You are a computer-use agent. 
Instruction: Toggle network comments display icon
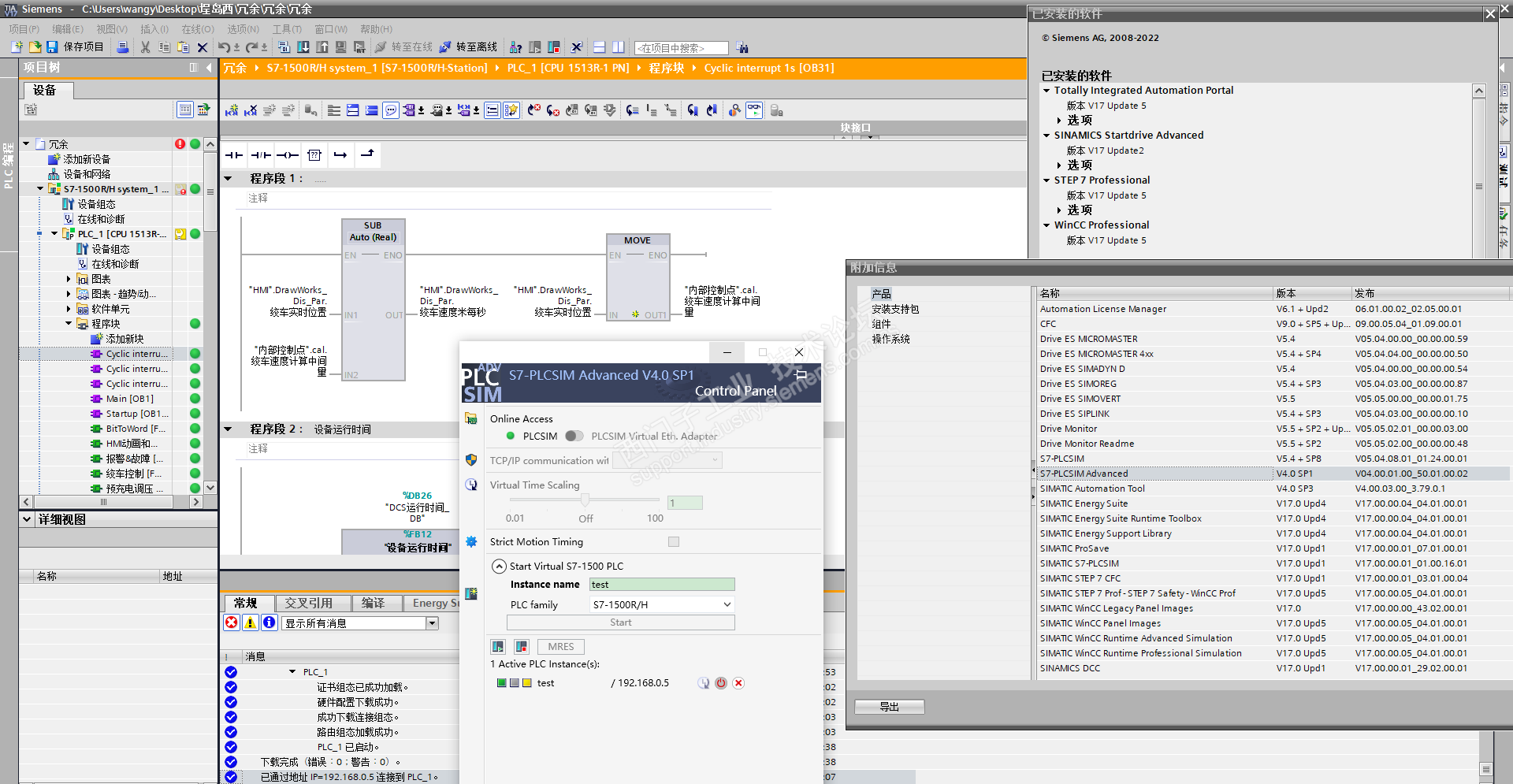391,110
